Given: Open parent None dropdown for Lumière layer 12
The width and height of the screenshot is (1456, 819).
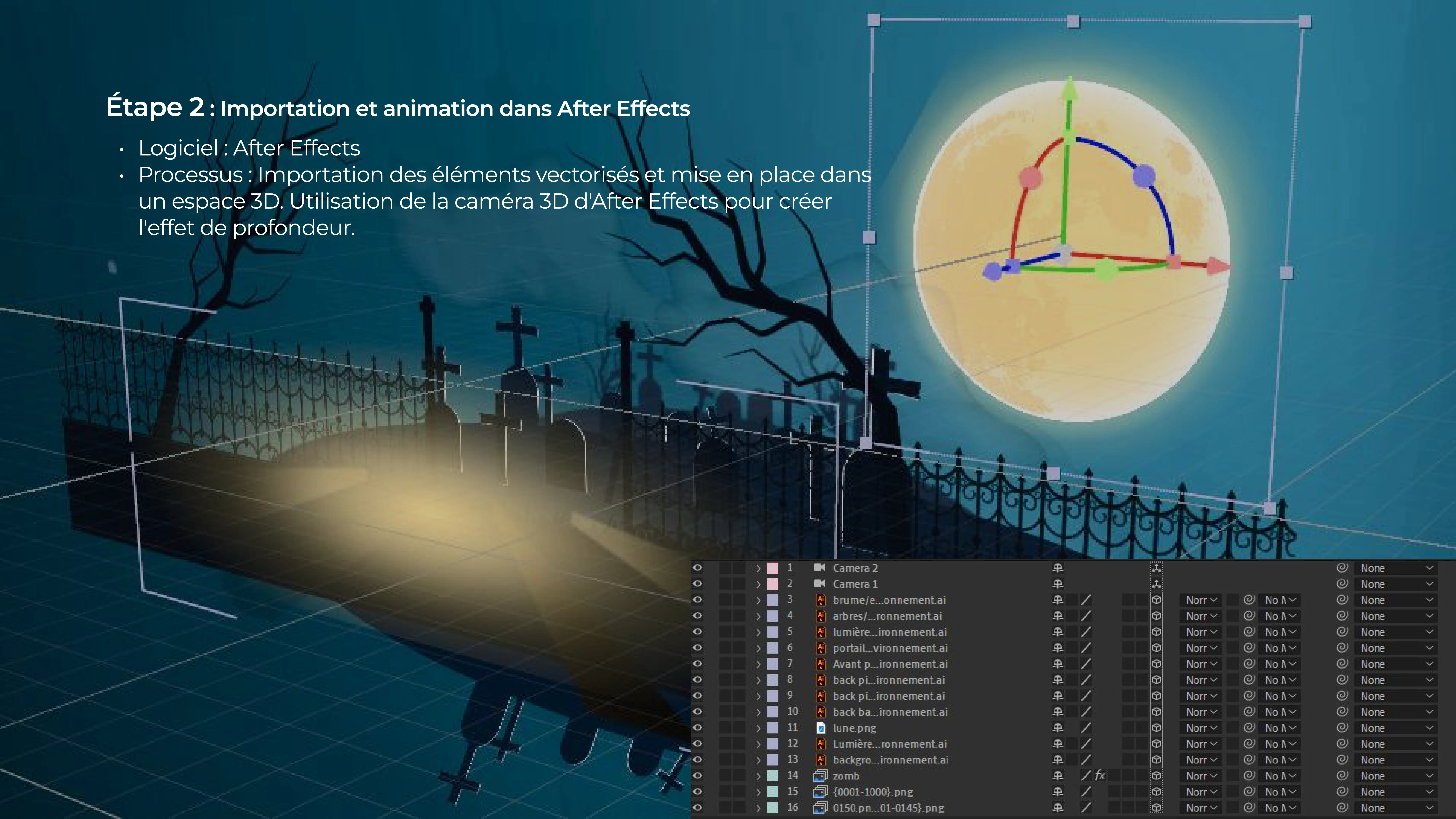Looking at the screenshot, I should click(1396, 744).
